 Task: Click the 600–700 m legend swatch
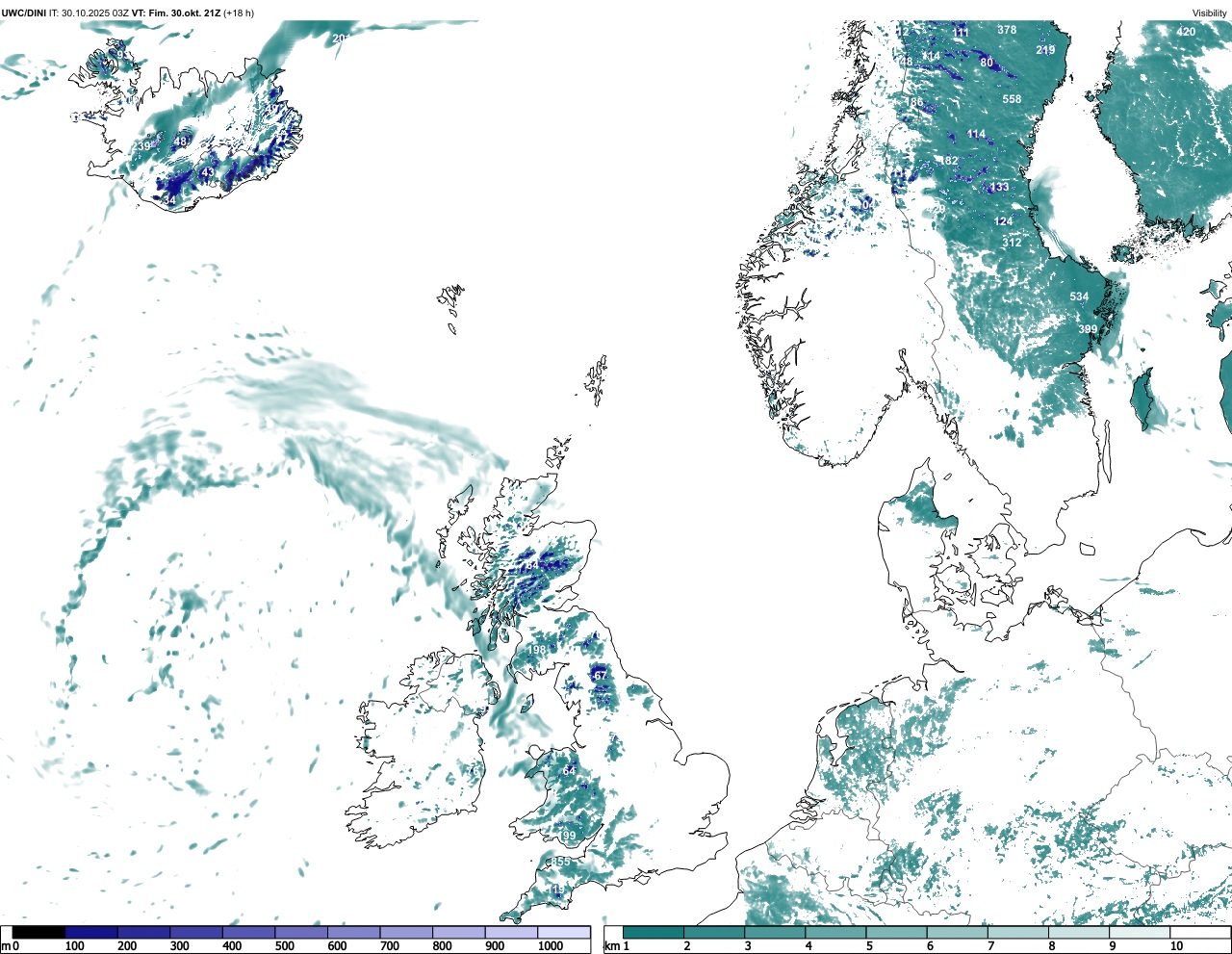tap(354, 932)
